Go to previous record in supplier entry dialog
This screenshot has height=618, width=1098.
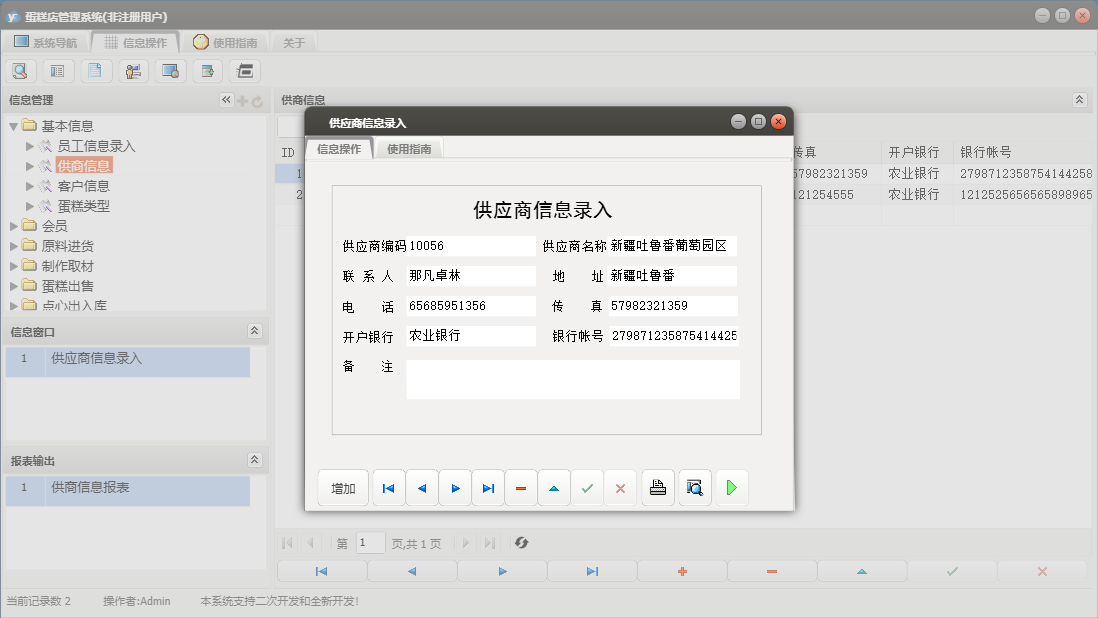421,488
